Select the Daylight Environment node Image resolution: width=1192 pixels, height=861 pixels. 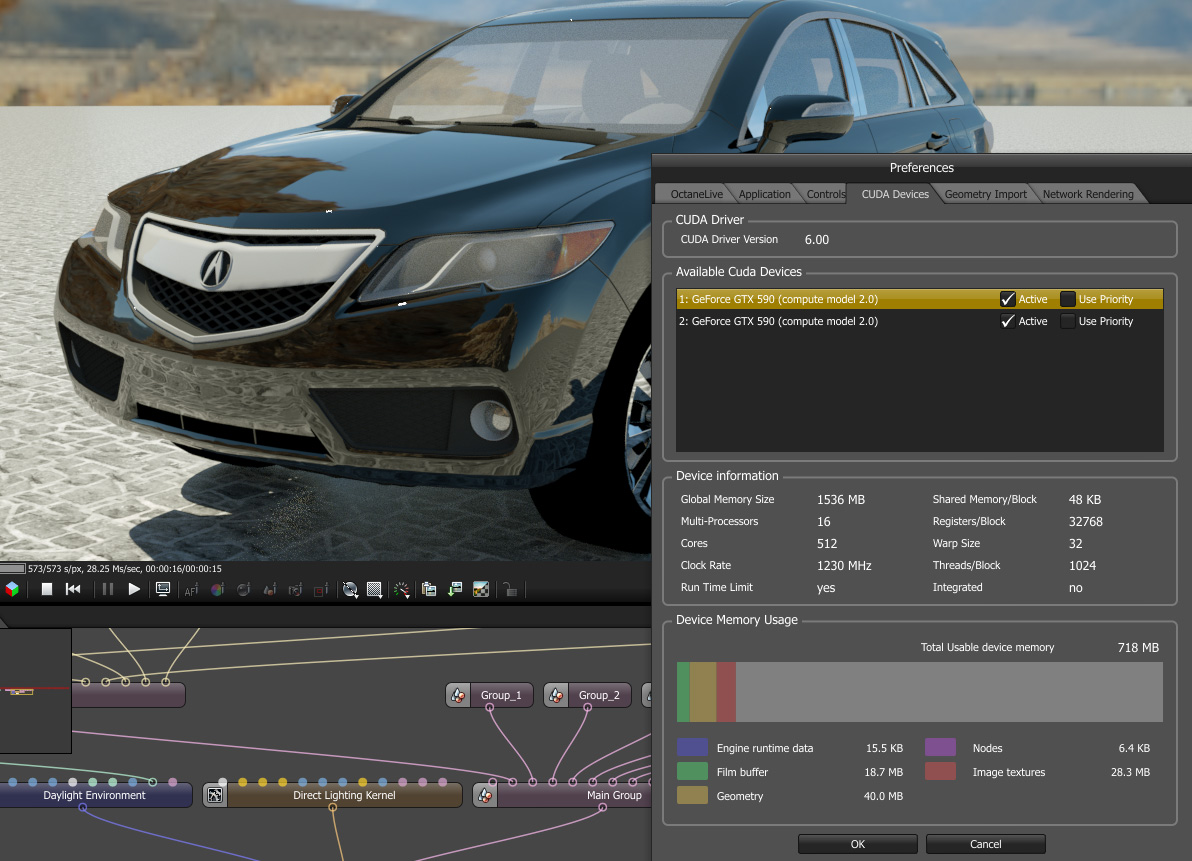(x=94, y=796)
